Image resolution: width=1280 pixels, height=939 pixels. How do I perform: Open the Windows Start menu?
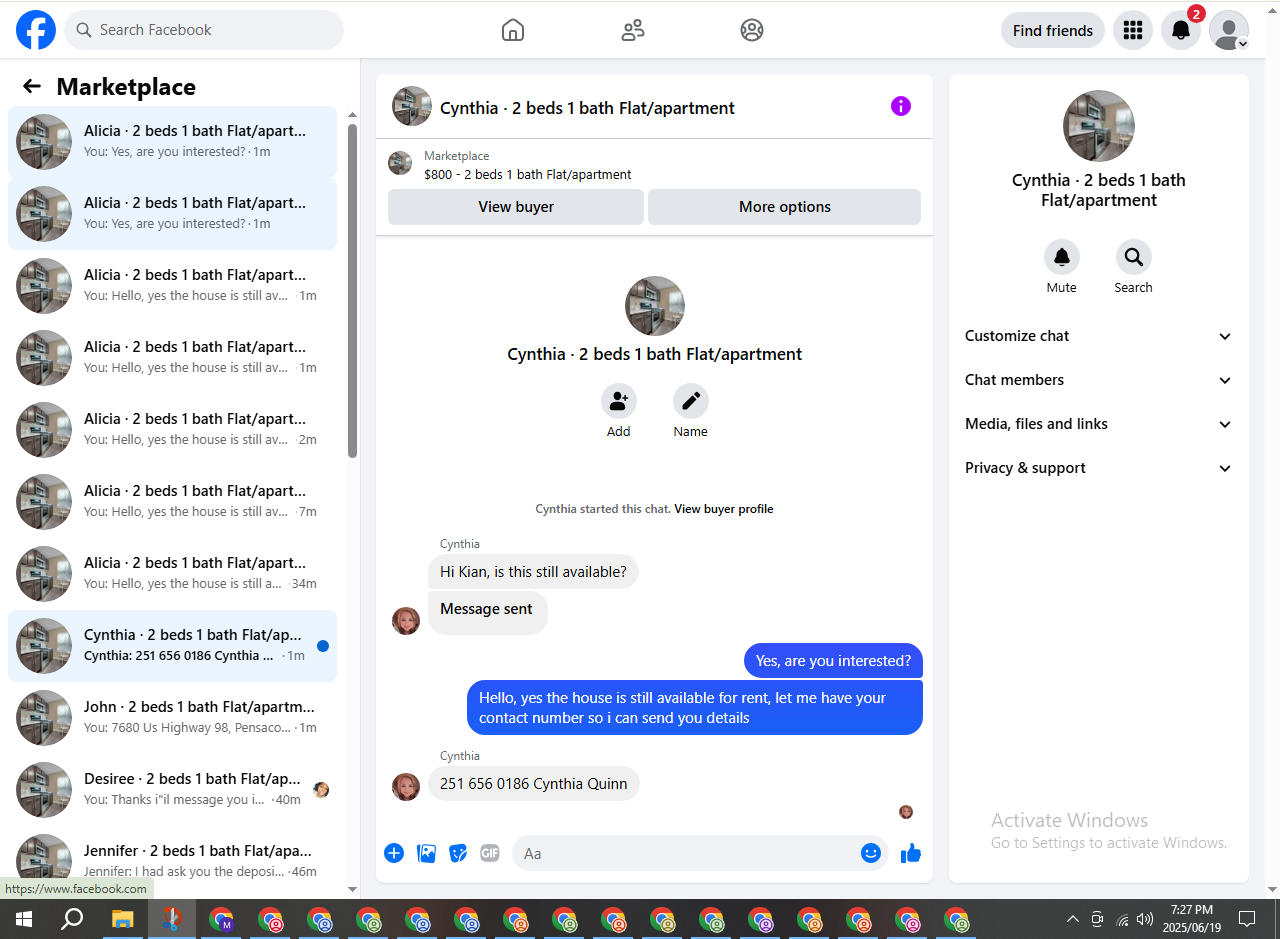pyautogui.click(x=23, y=919)
